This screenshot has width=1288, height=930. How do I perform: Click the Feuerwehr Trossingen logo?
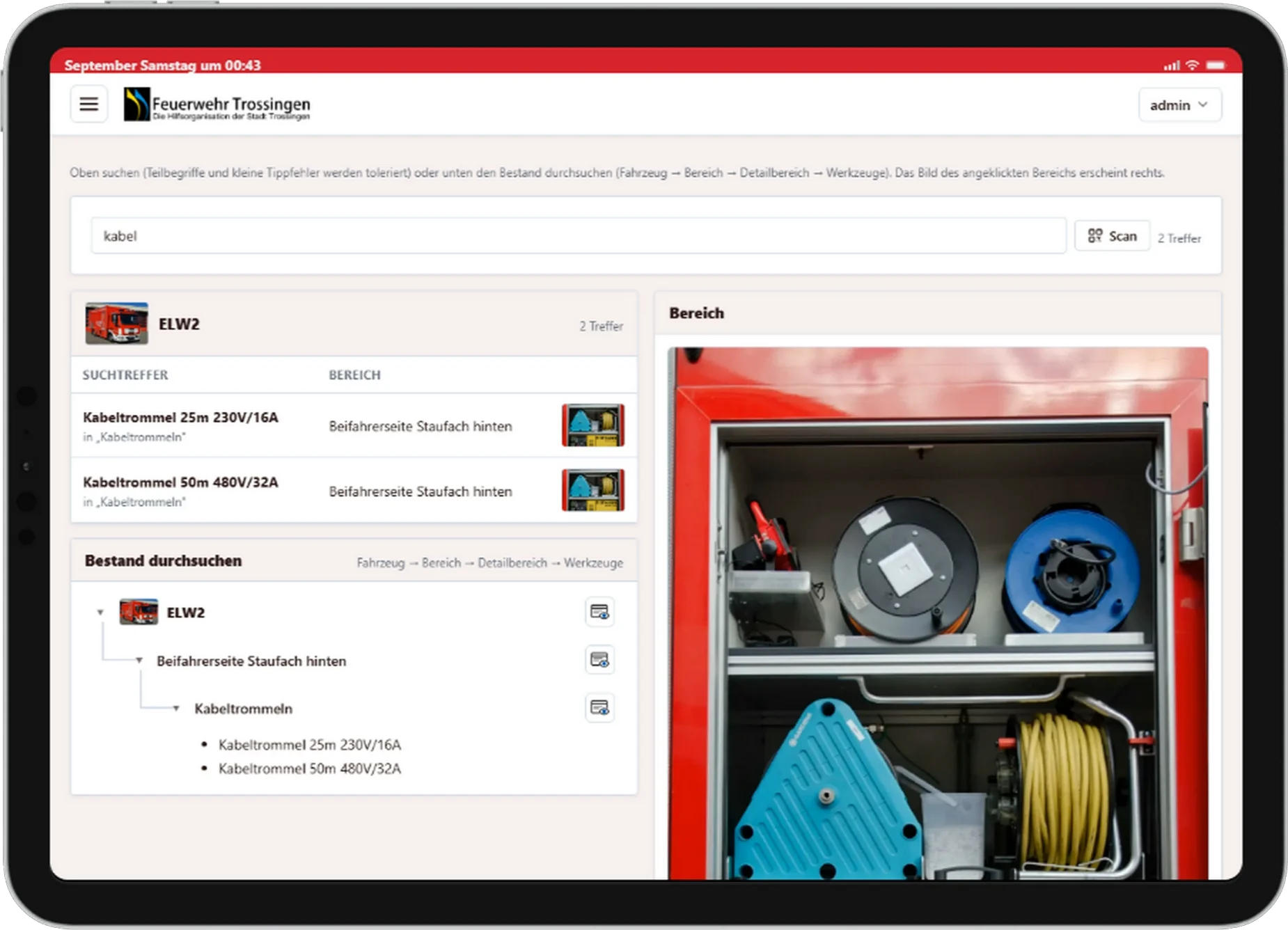[x=217, y=104]
